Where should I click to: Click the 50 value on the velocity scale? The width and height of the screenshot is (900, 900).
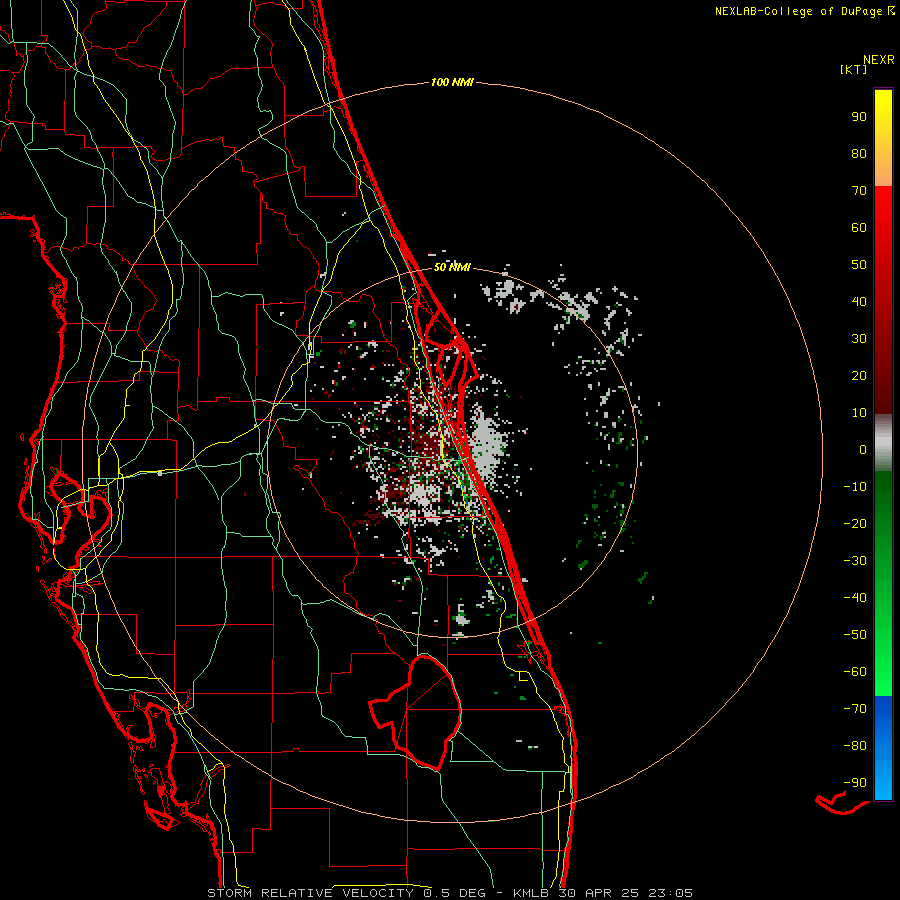click(x=859, y=265)
